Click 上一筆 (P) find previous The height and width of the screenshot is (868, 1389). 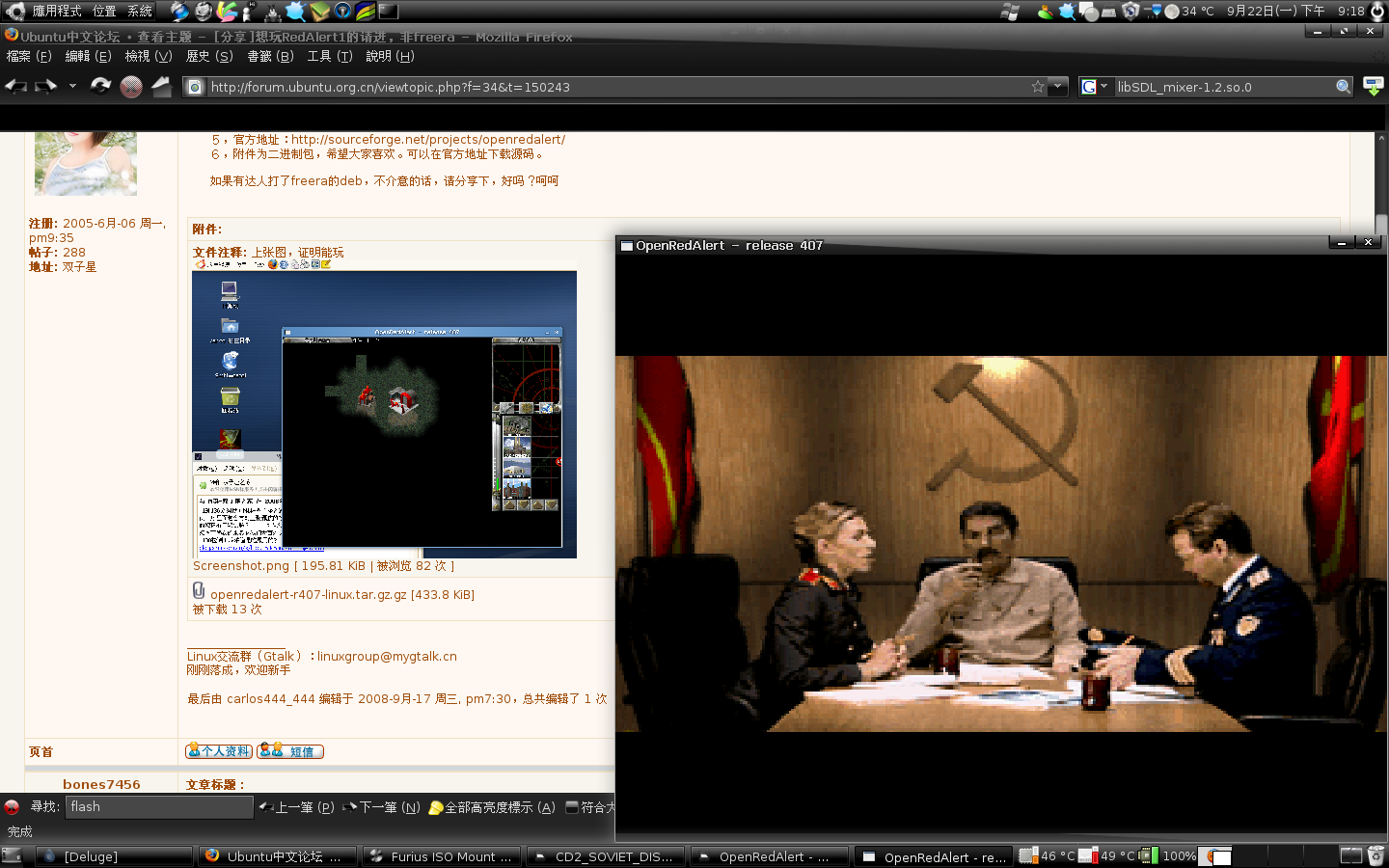(296, 807)
